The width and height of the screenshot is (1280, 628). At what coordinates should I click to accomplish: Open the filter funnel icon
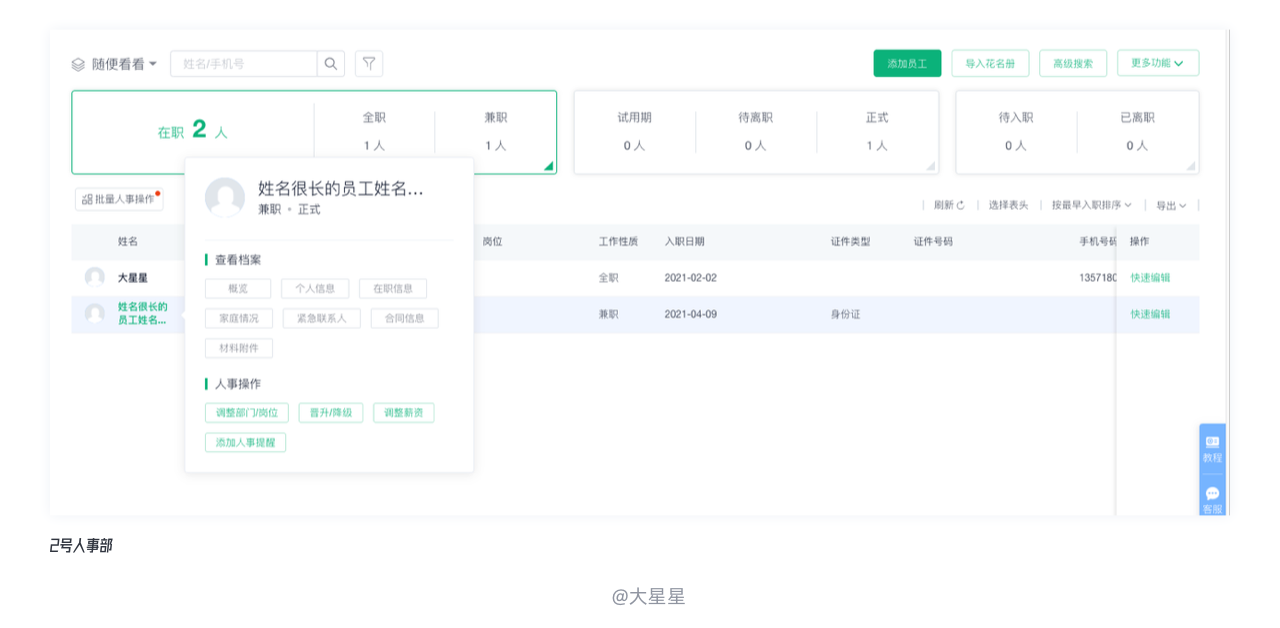click(369, 64)
